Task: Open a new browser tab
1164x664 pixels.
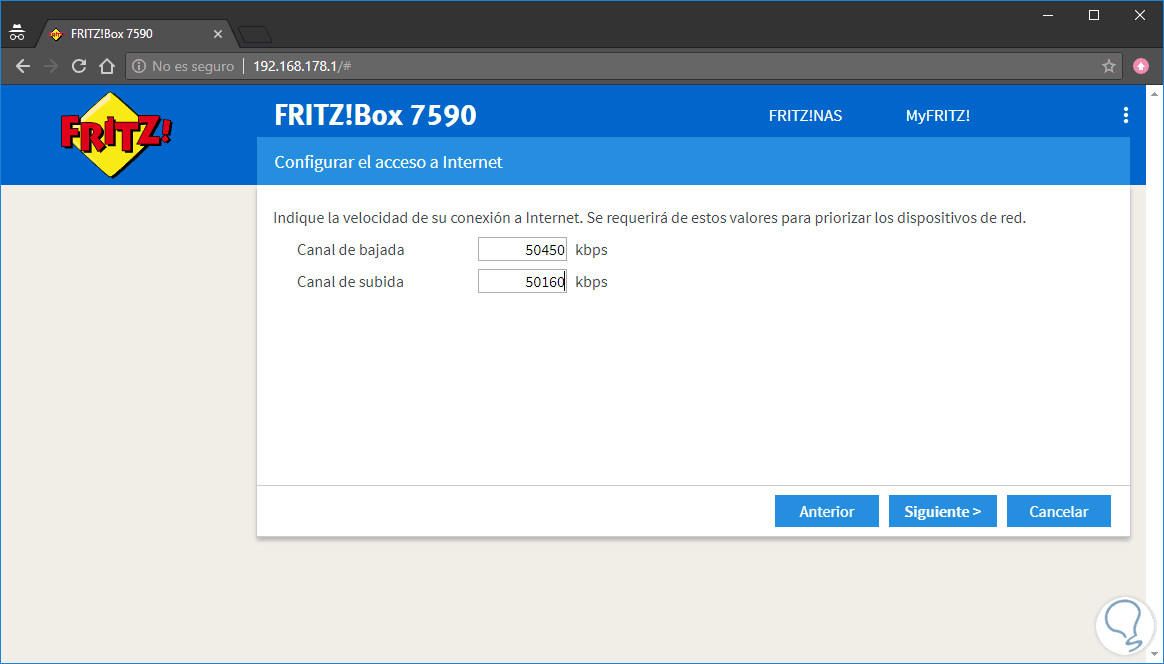Action: tap(255, 34)
